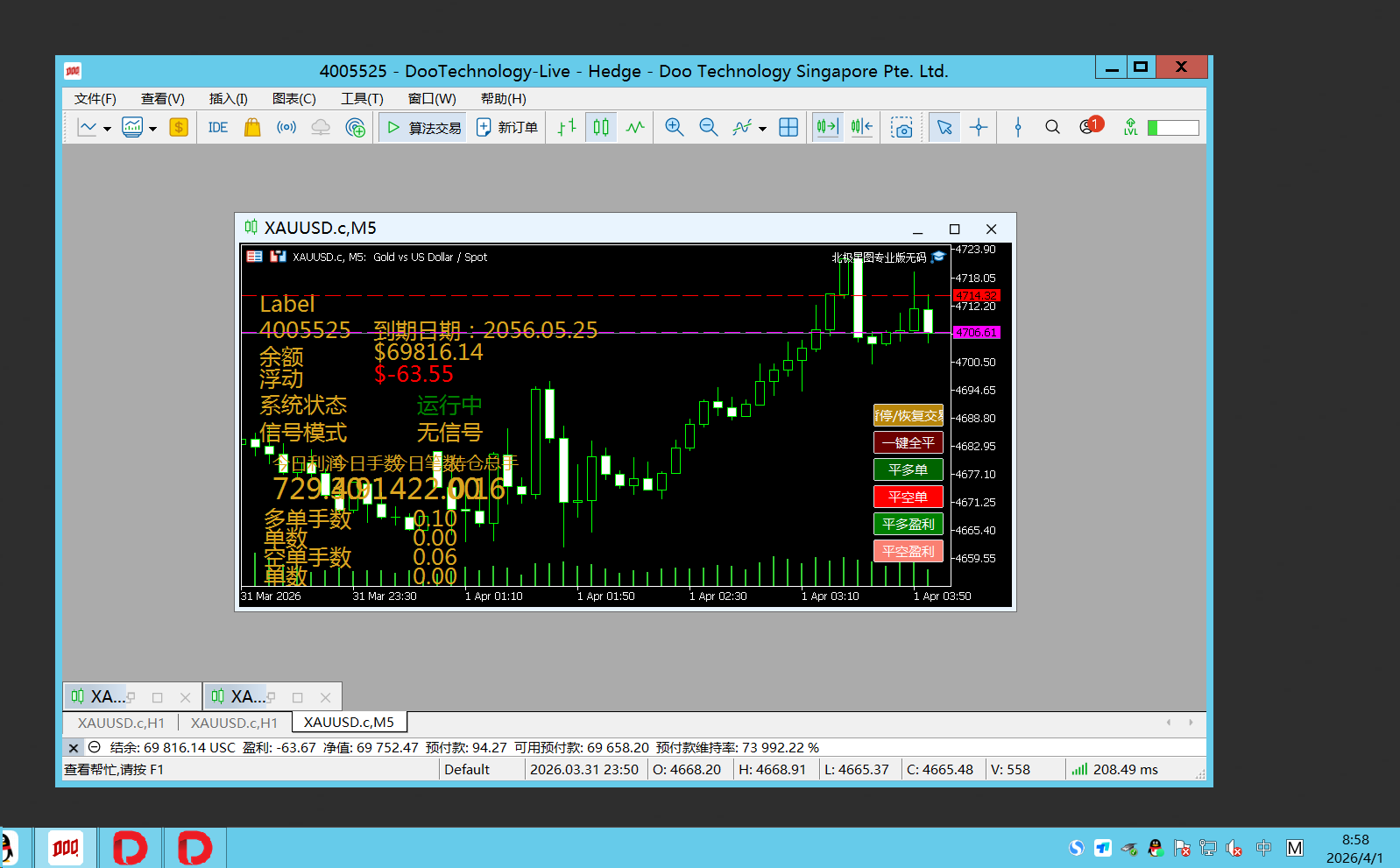Image resolution: width=1400 pixels, height=868 pixels.
Task: Switch to the second XAUUSD.c,H1 tab
Action: point(234,723)
